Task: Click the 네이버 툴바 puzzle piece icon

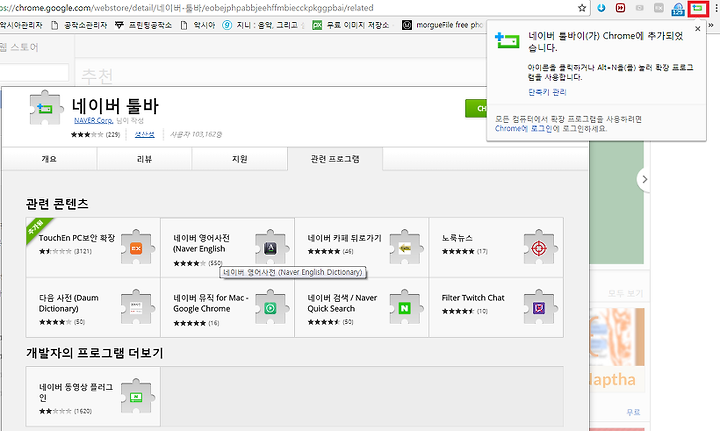Action: (x=45, y=108)
